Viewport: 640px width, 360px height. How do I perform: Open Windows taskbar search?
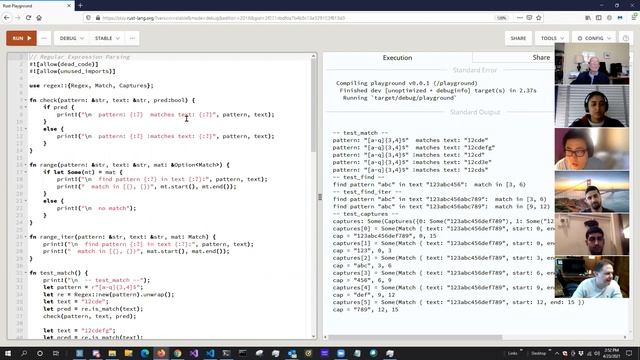[24, 353]
